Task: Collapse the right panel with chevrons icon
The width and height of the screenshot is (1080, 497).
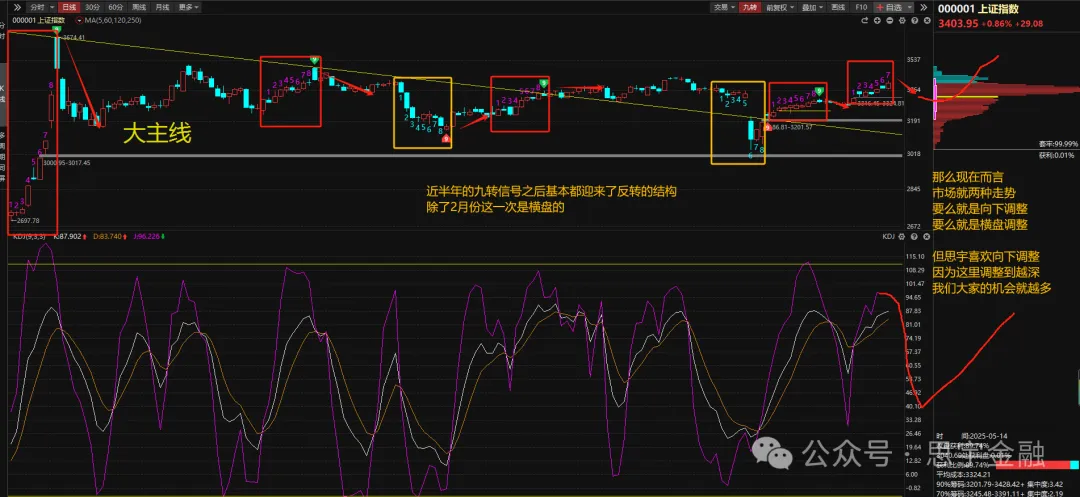Action: point(924,7)
